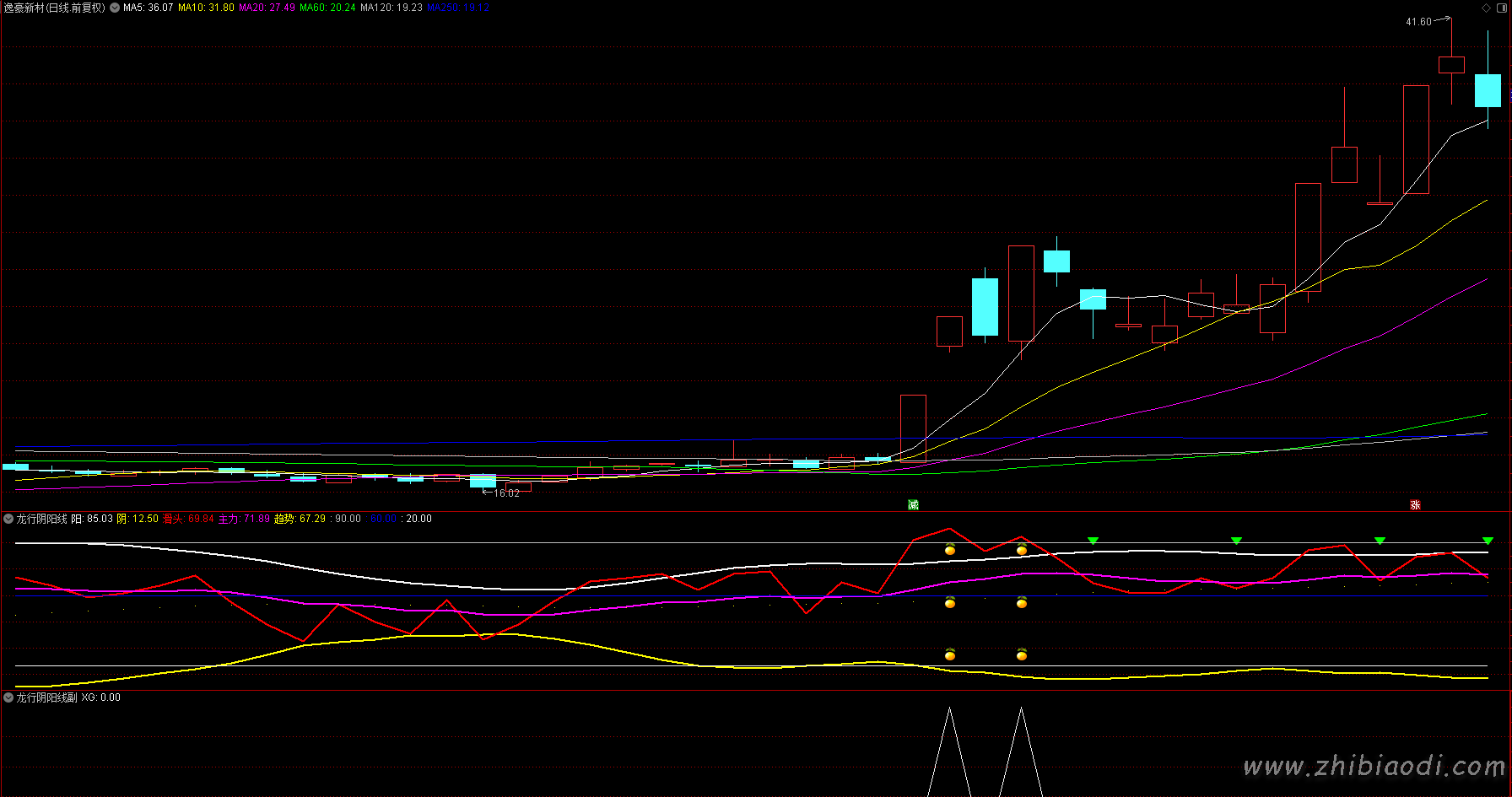This screenshot has width=1512, height=797.
Task: Click the MA20: 27.49 label
Action: coord(267,8)
